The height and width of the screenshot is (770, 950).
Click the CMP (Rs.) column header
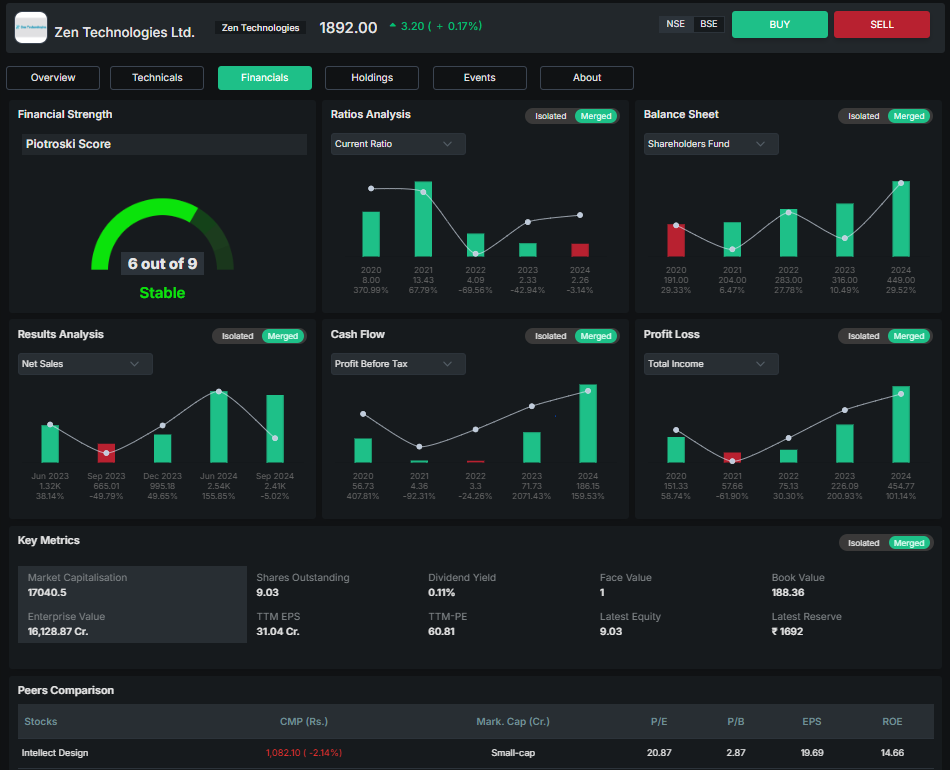pos(304,722)
